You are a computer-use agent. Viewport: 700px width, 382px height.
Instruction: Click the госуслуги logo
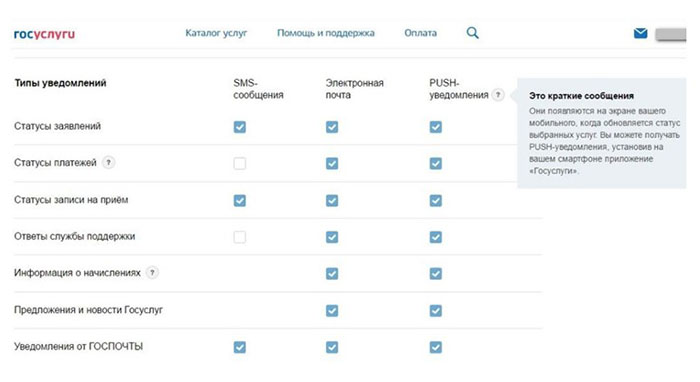(x=44, y=34)
